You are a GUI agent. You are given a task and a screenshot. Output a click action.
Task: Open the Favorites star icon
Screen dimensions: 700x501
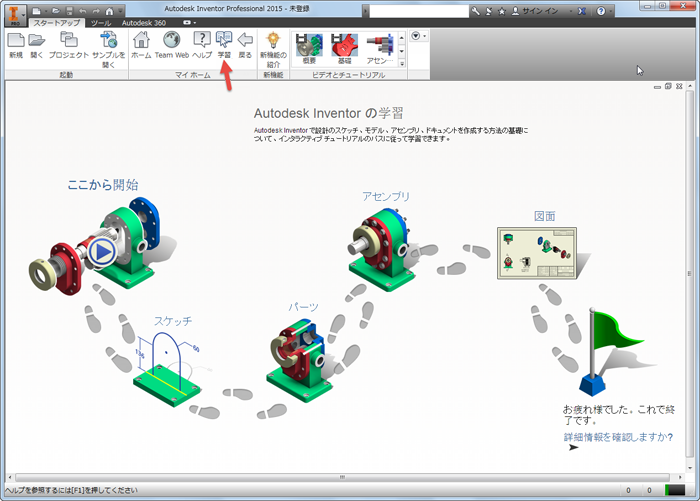pyautogui.click(x=502, y=11)
